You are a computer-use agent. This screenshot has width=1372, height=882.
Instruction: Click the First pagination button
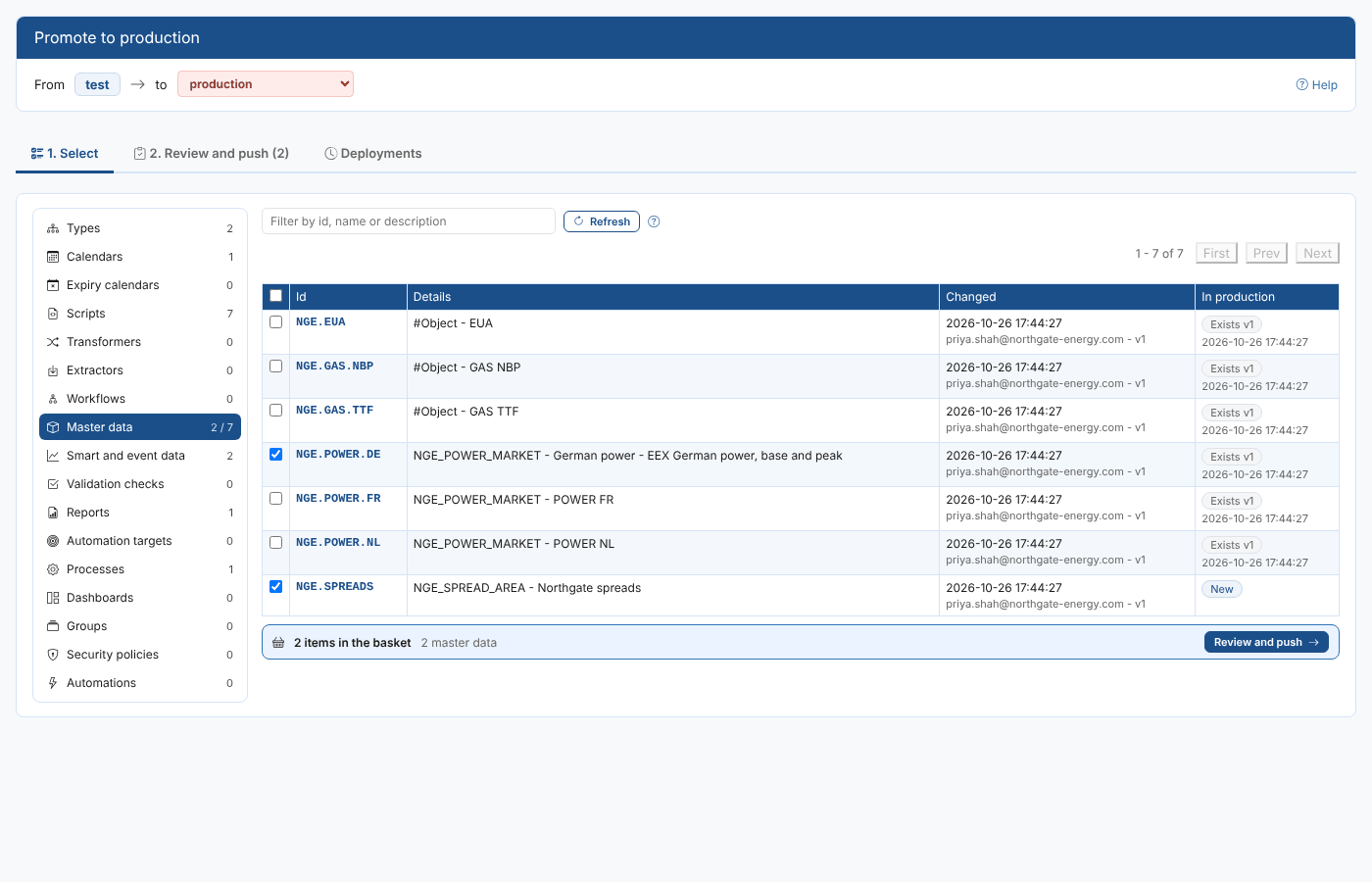tap(1216, 253)
